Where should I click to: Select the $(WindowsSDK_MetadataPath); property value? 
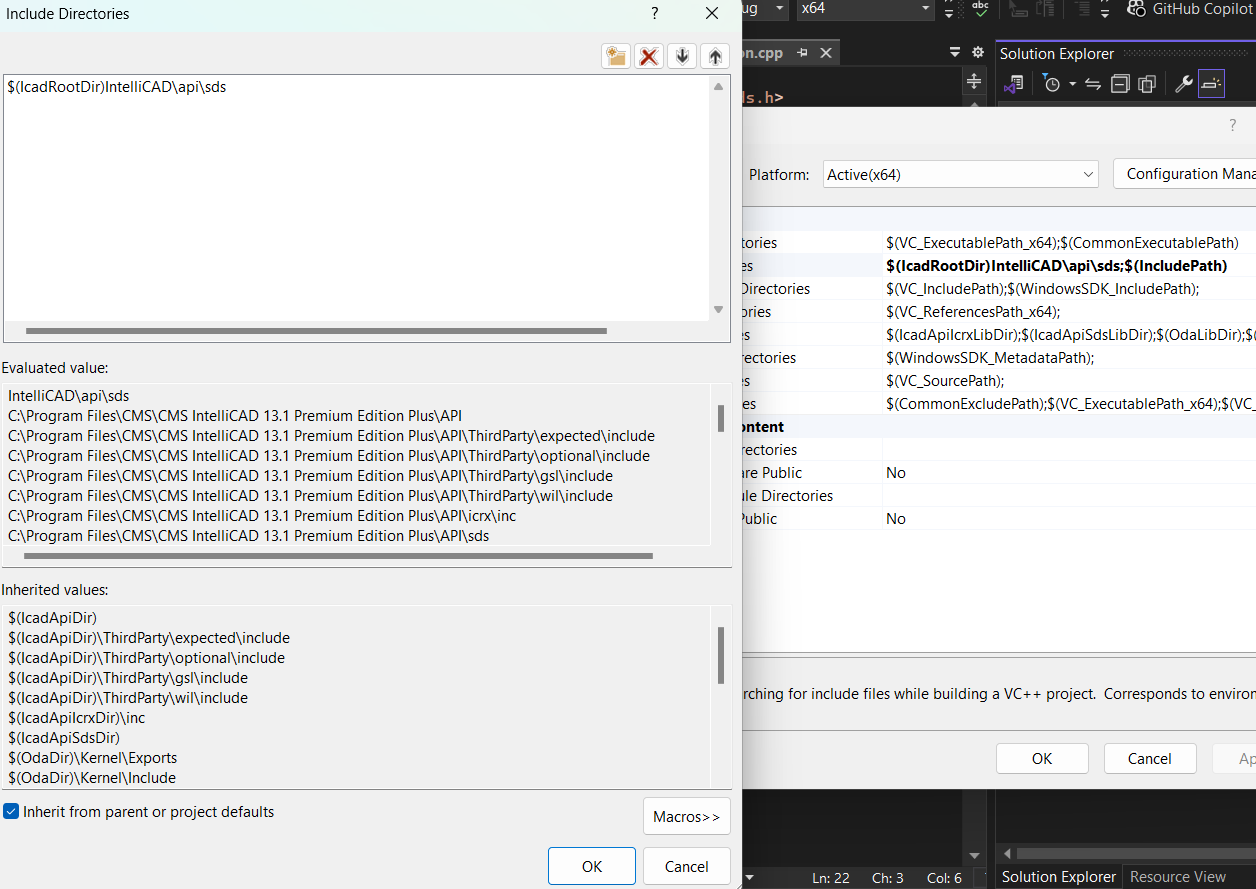click(x=990, y=357)
